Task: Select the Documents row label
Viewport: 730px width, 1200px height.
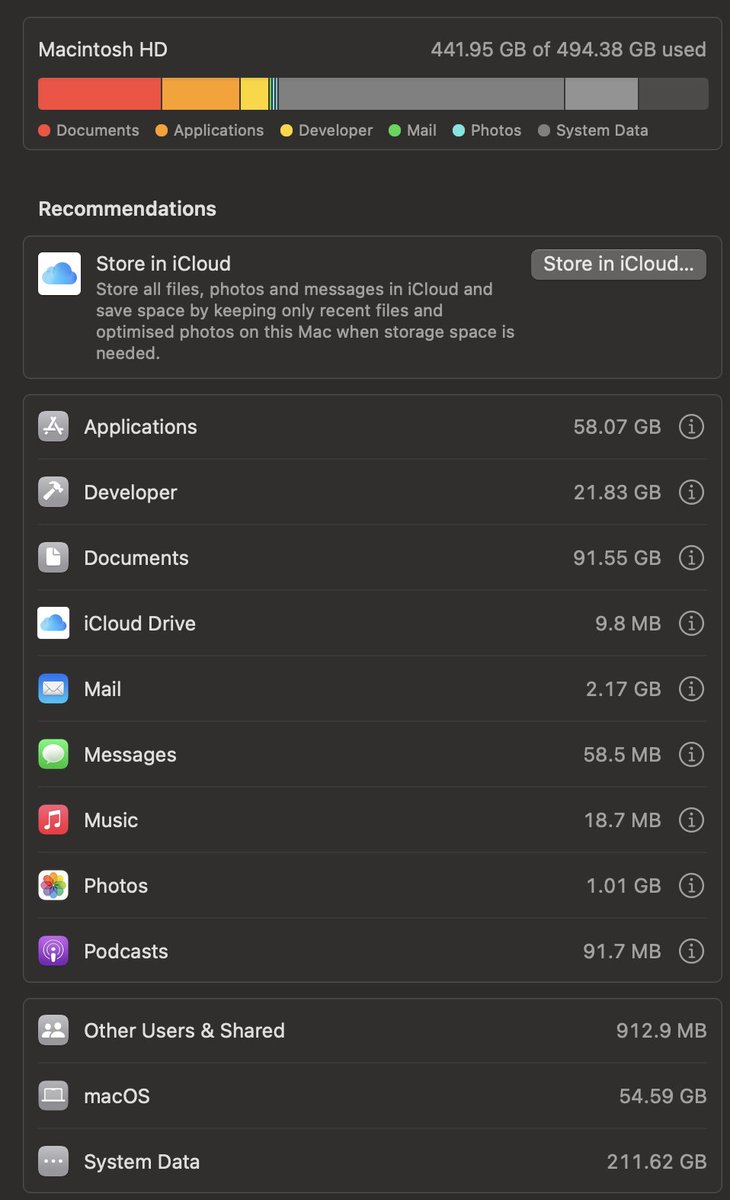Action: click(x=136, y=558)
